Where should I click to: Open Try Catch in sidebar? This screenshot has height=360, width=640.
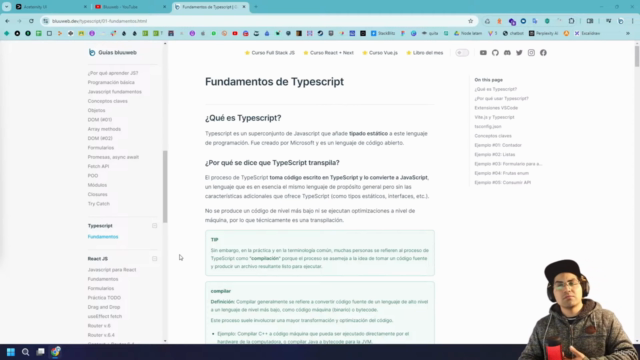(x=98, y=204)
